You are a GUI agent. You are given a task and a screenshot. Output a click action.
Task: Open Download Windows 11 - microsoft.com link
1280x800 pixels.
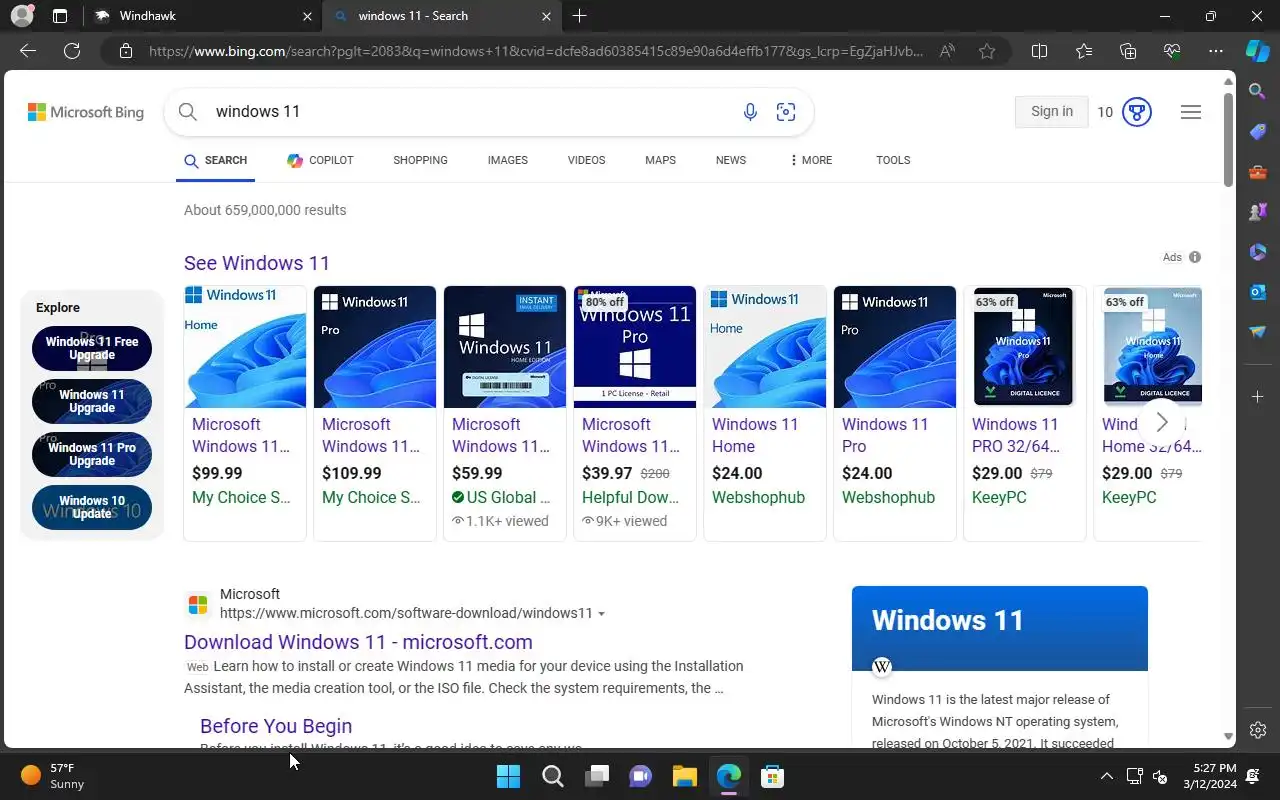(358, 642)
